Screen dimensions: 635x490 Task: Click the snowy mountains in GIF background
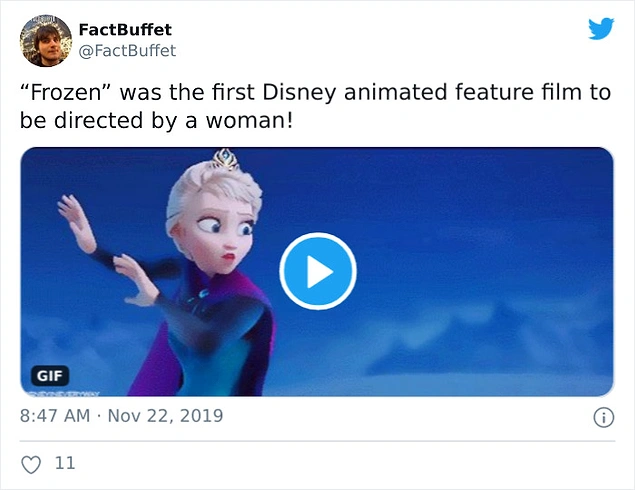480,330
